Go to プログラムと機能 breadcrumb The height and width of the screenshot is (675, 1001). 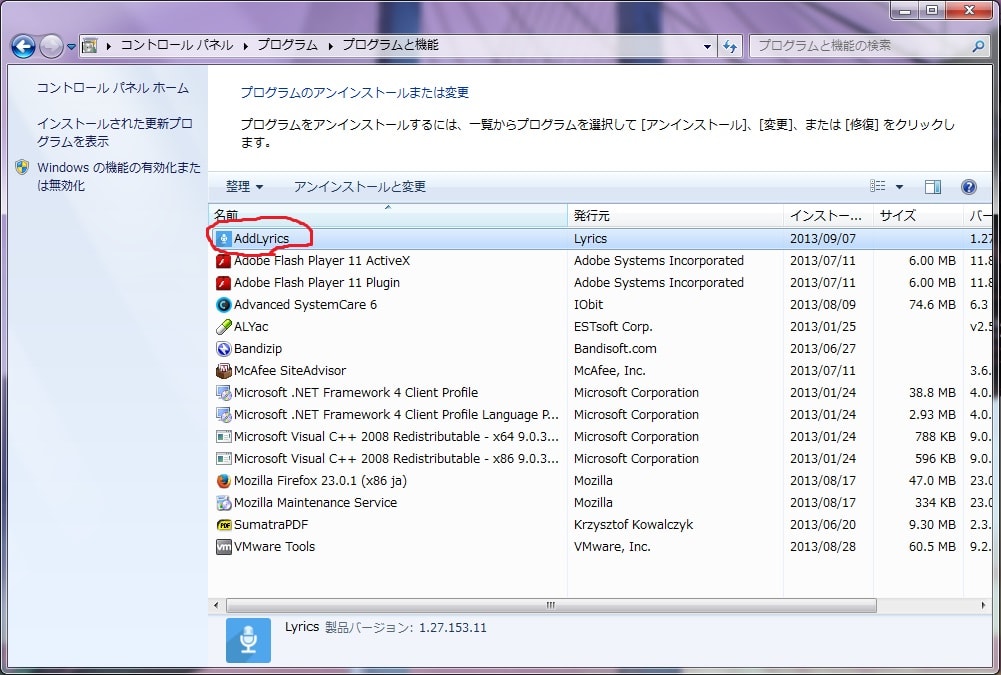(x=390, y=45)
